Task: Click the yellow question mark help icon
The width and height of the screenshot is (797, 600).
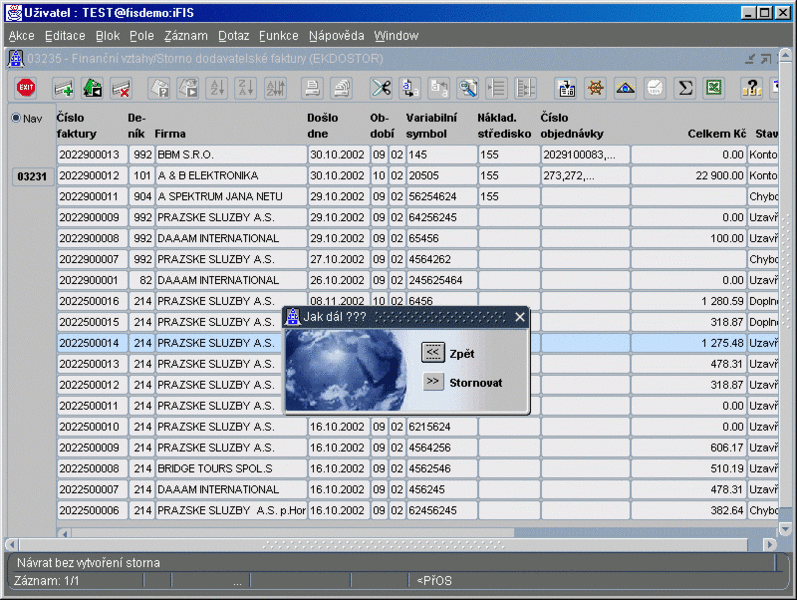Action: 752,88
